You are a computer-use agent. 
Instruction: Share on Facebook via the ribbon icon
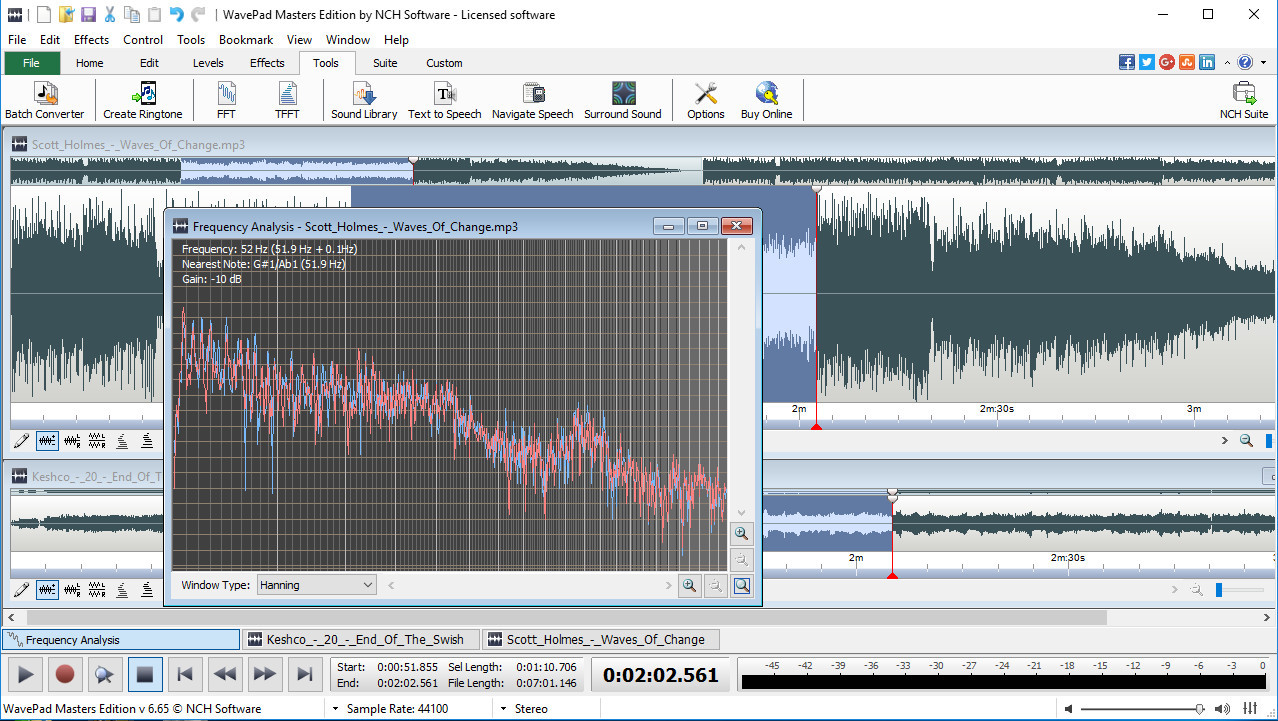pyautogui.click(x=1127, y=62)
